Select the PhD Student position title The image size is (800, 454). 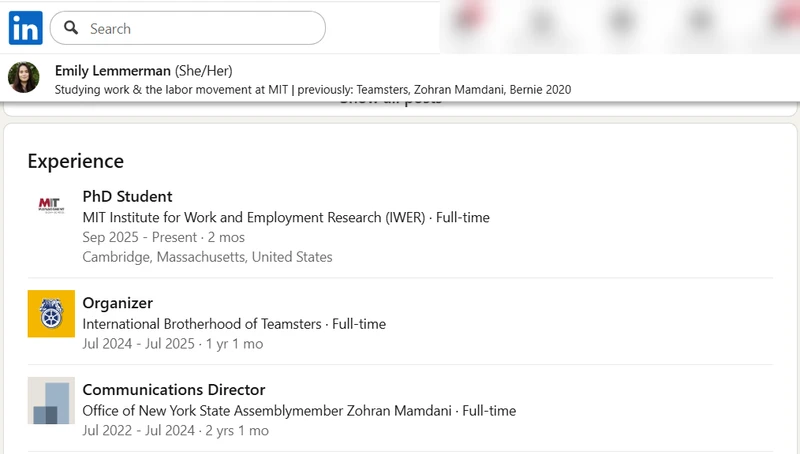127,196
